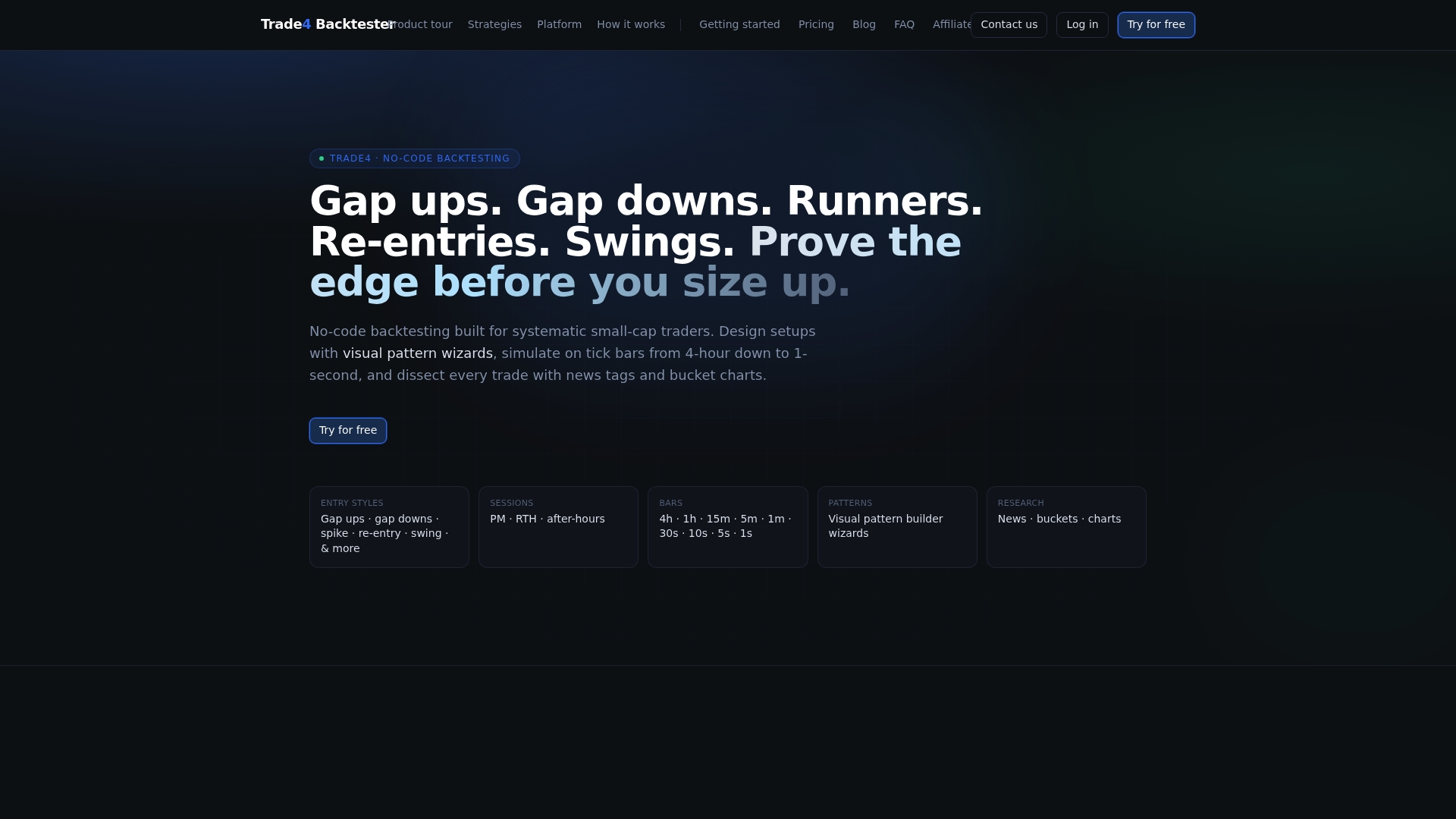Open the Platform nav item

click(559, 24)
